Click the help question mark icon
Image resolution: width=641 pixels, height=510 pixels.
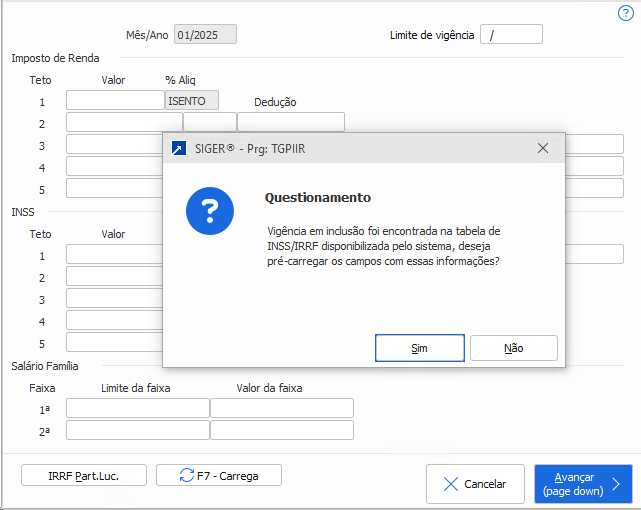point(626,13)
